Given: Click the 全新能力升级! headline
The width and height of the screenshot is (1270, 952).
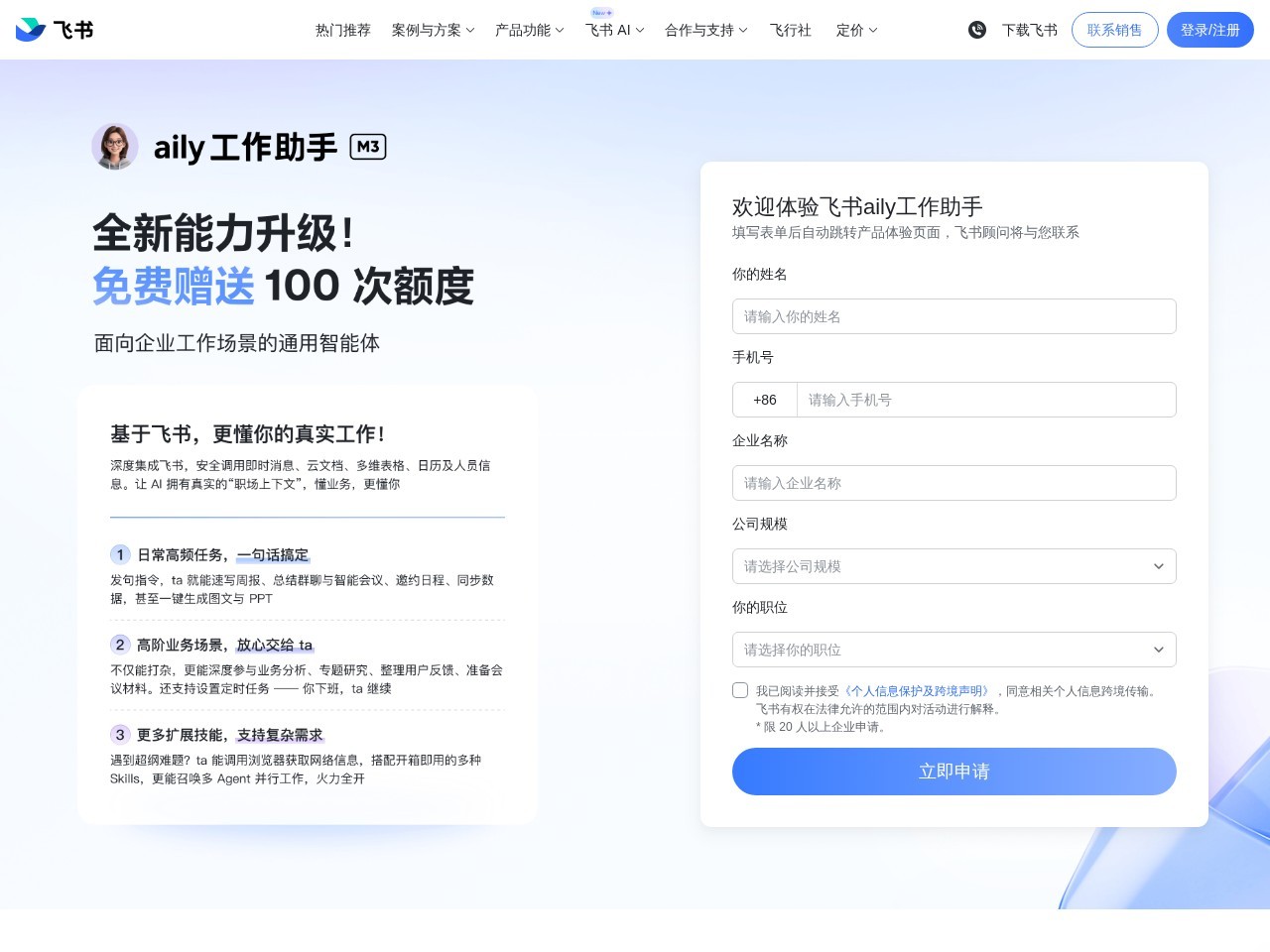Looking at the screenshot, I should pos(223,234).
